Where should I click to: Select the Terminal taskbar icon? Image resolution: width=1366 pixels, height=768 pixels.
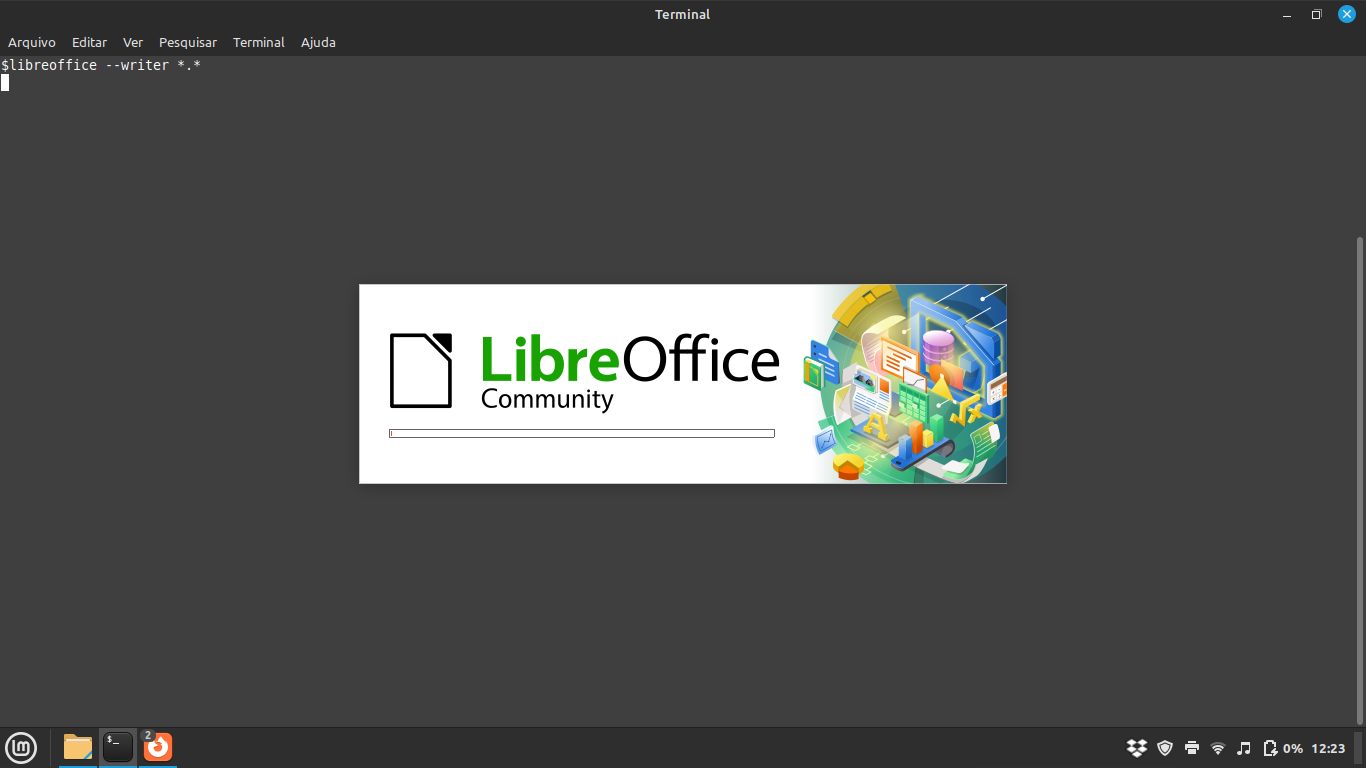[x=118, y=747]
